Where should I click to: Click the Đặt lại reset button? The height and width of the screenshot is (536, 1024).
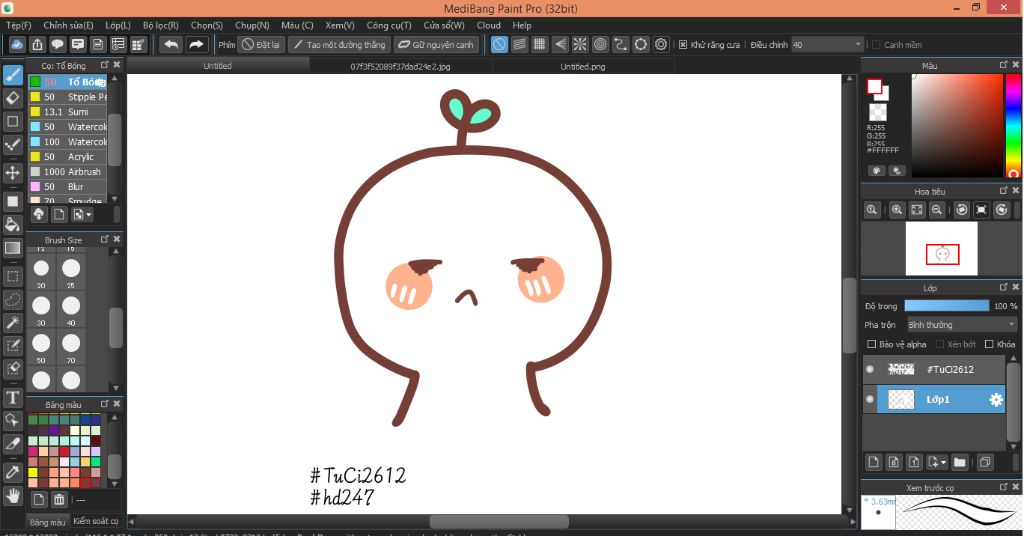(261, 44)
